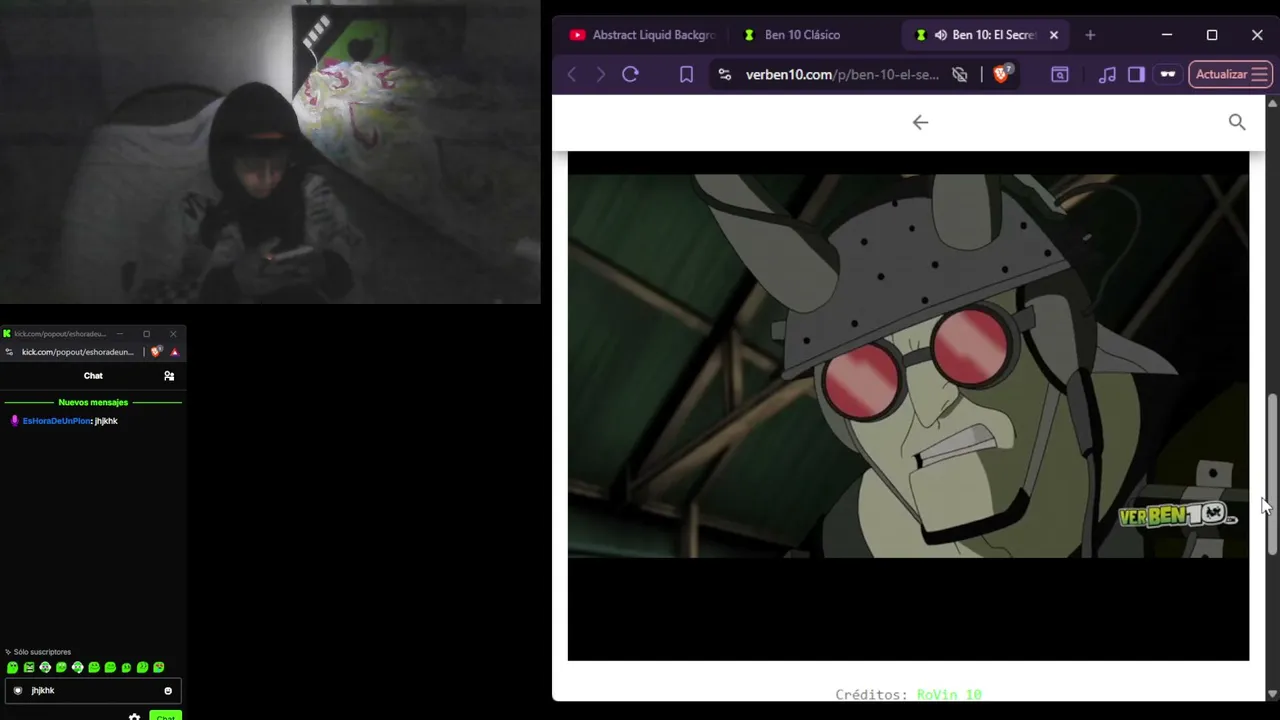Click the crossed-out icon in the verben10 address bar

[x=960, y=74]
